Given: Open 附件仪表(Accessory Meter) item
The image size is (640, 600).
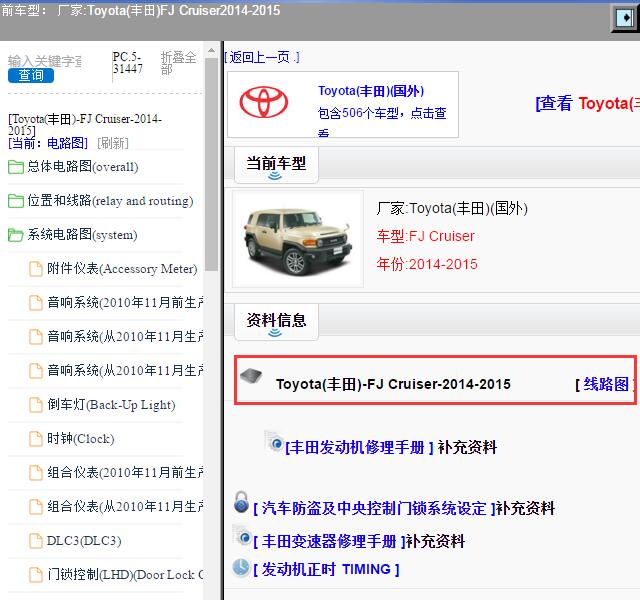Looking at the screenshot, I should tap(122, 269).
